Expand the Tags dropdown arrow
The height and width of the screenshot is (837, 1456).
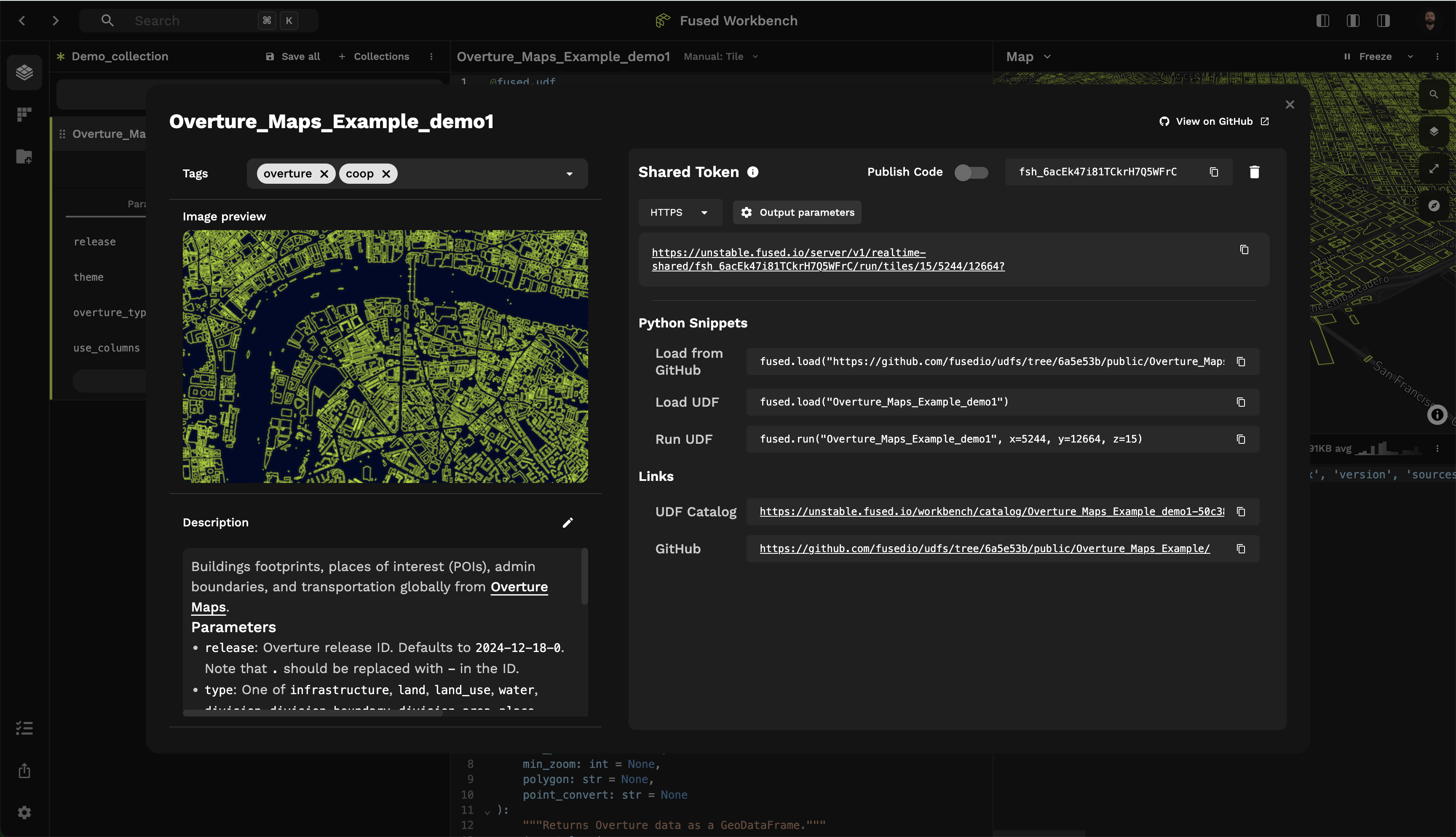tap(570, 174)
